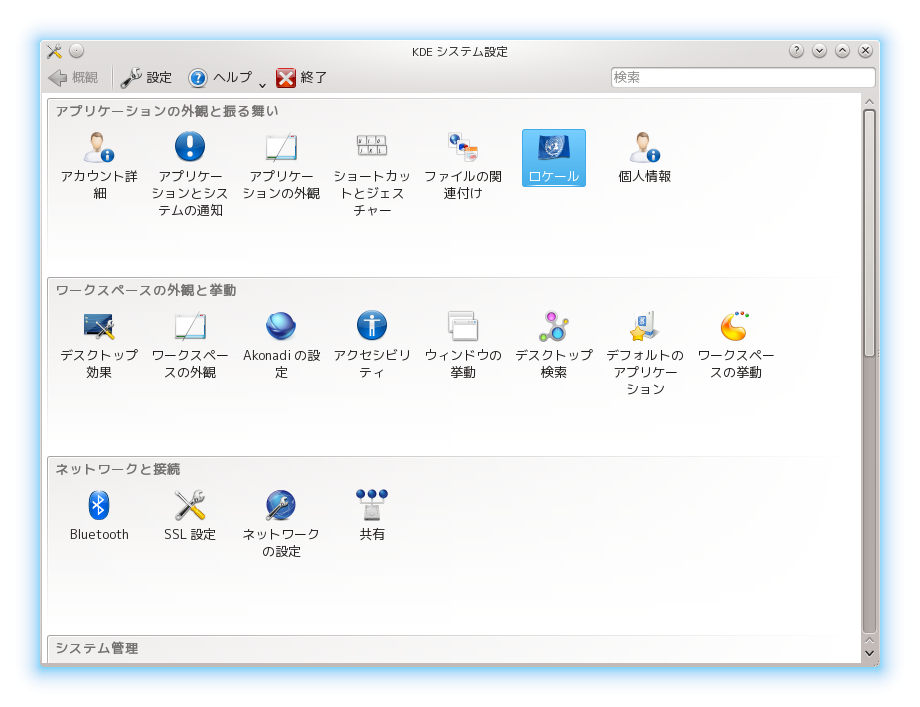Open ファイルの関連付け file associations module
920x707 pixels.
463,165
